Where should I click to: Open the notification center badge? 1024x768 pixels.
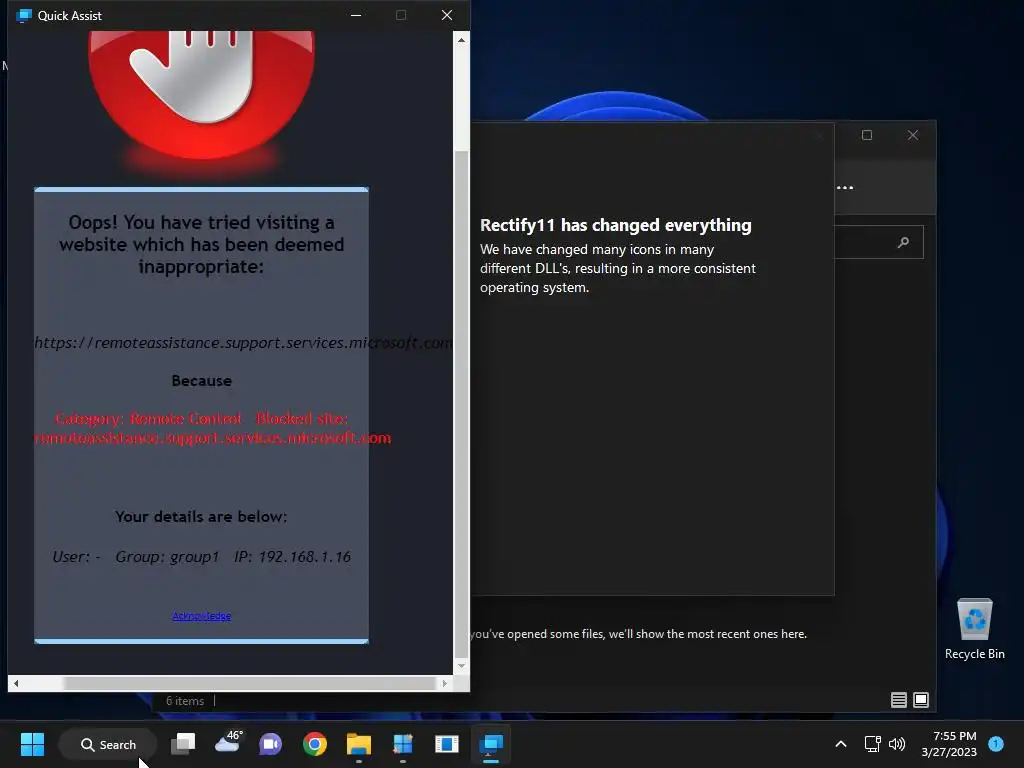tap(996, 744)
